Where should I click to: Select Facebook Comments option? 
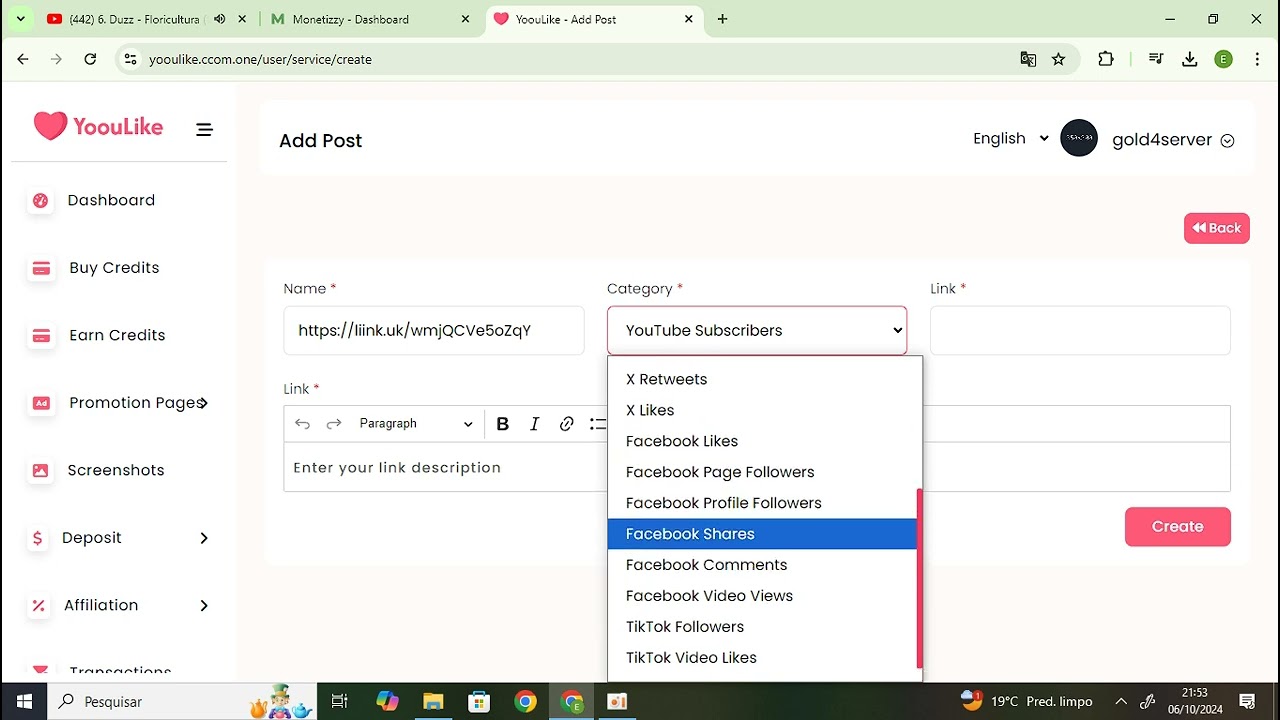click(762, 565)
